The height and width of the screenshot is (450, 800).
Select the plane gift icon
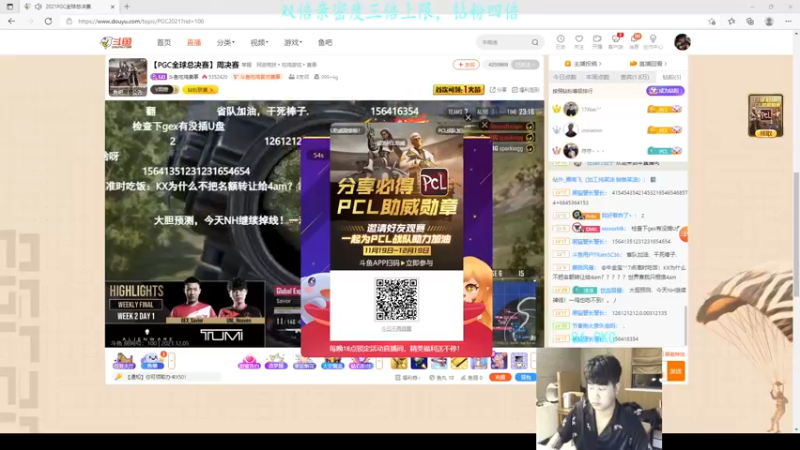(x=439, y=362)
